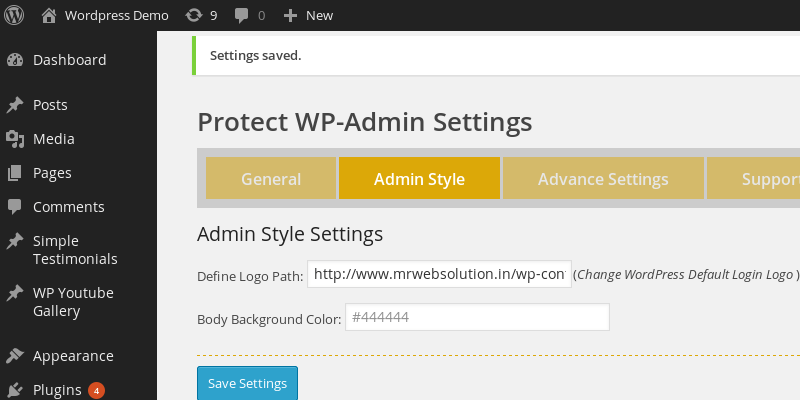Switch to Advance Settings tab
This screenshot has width=800, height=400.
point(603,179)
